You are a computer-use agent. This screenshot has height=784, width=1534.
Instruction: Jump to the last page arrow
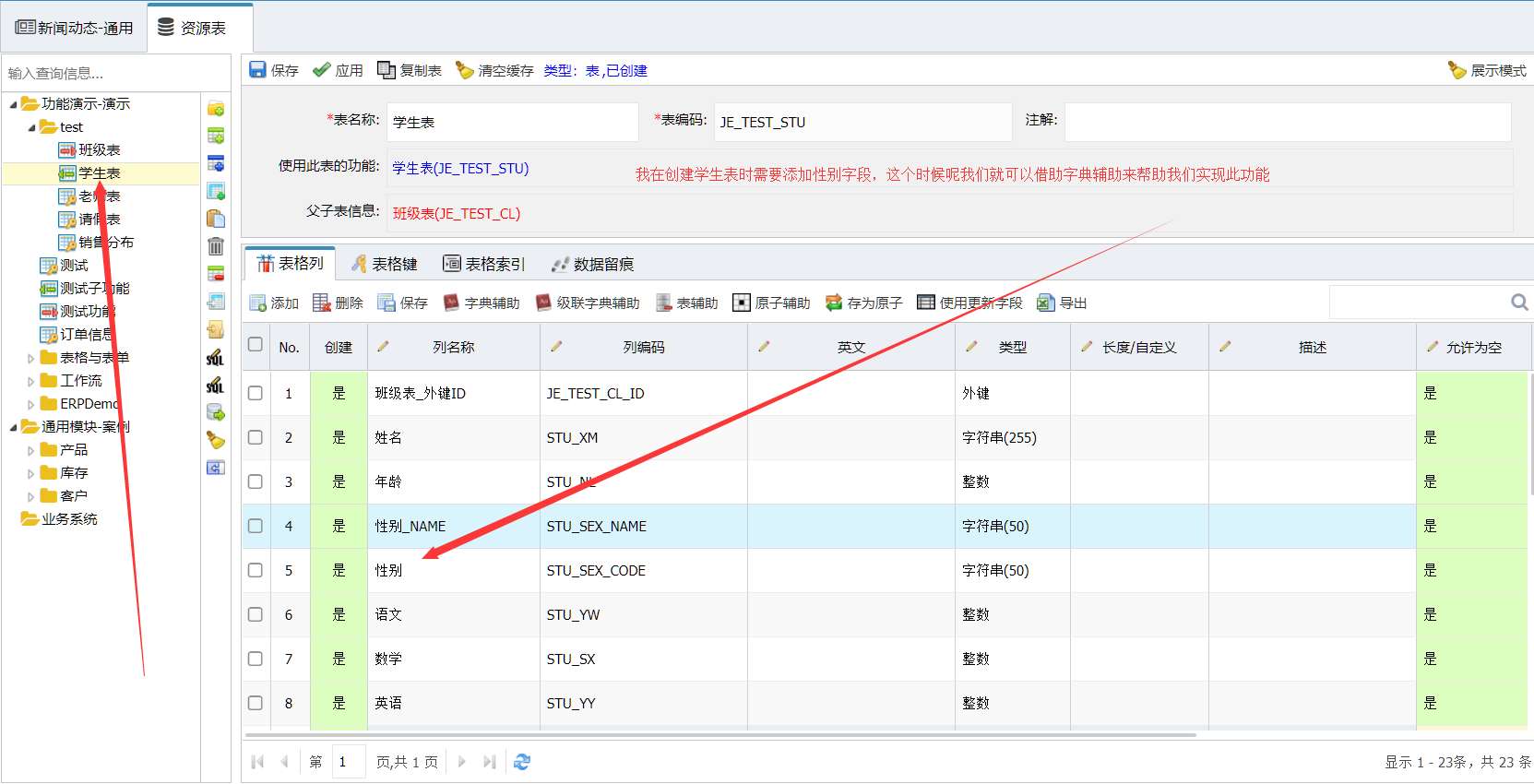click(490, 762)
